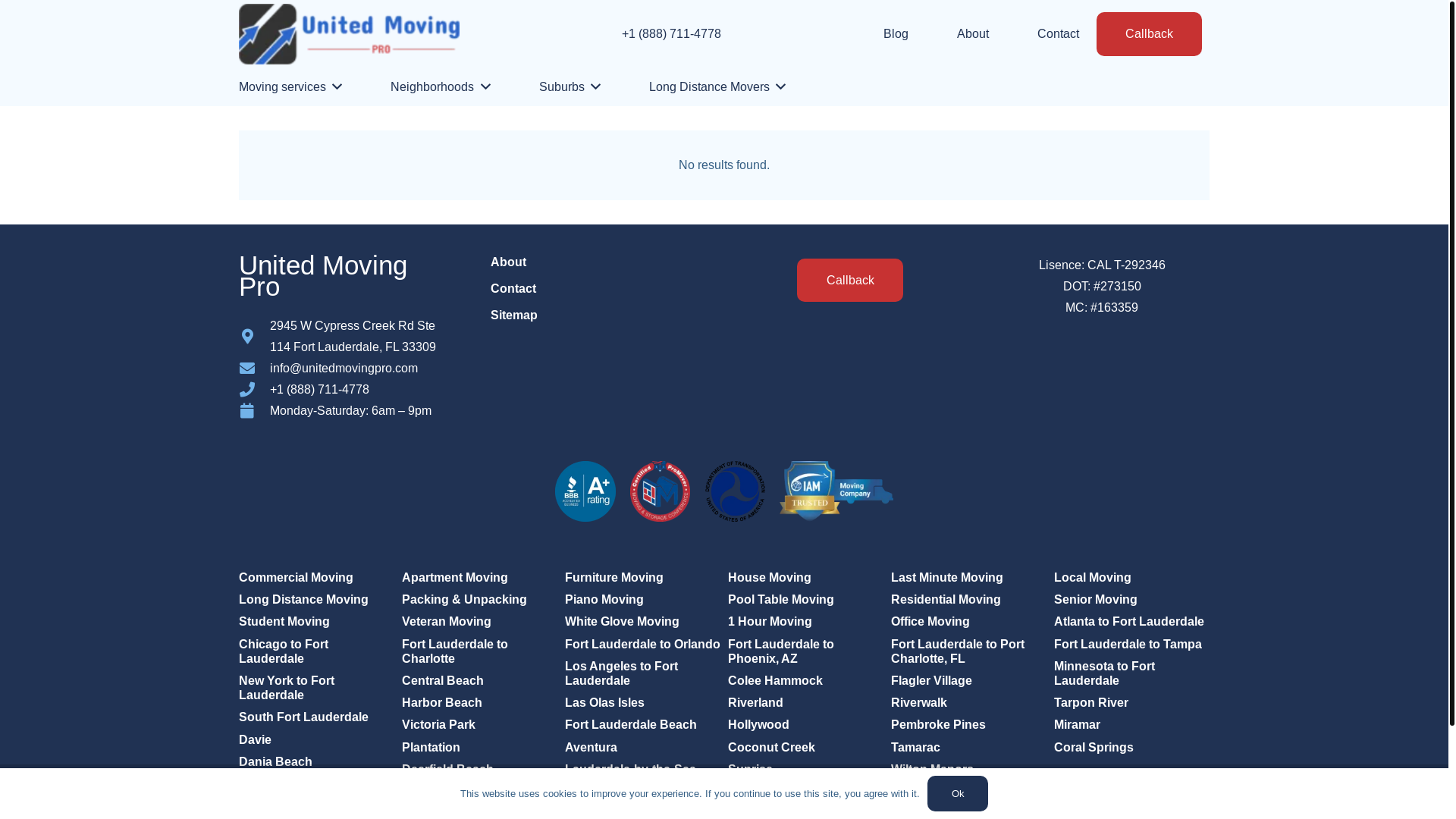
Task: Open Furniture Moving link
Action: (614, 578)
